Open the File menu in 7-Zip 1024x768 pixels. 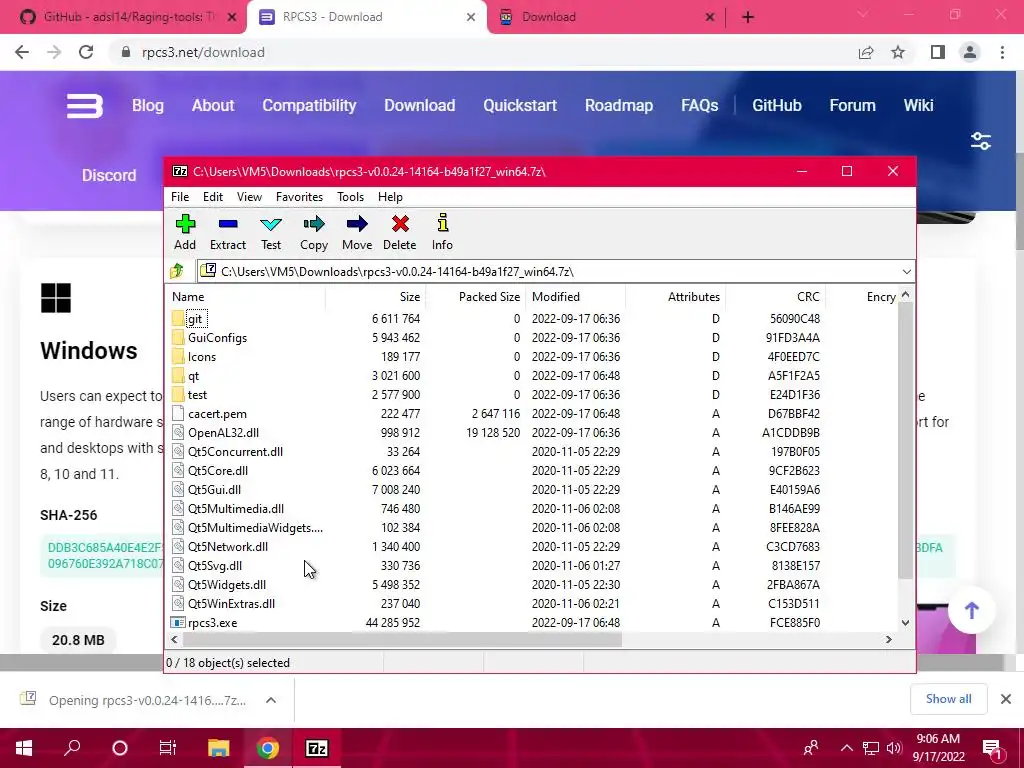click(x=180, y=197)
